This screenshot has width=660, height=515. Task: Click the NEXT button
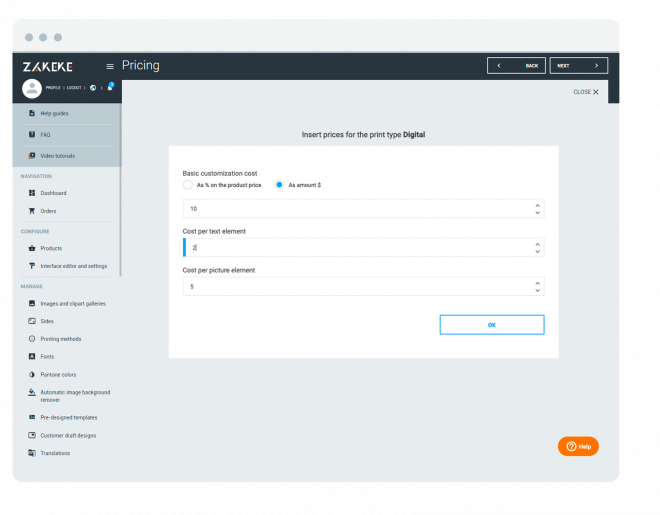[x=579, y=66]
